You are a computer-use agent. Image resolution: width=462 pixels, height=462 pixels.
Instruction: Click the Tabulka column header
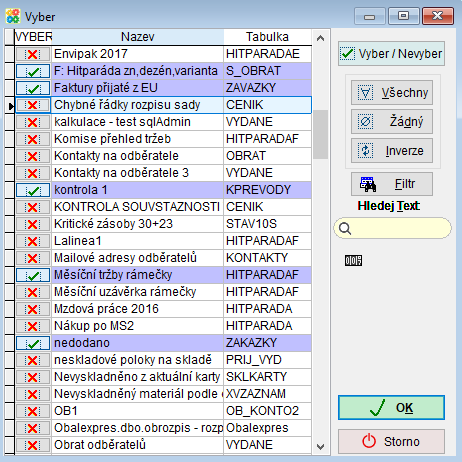click(267, 37)
